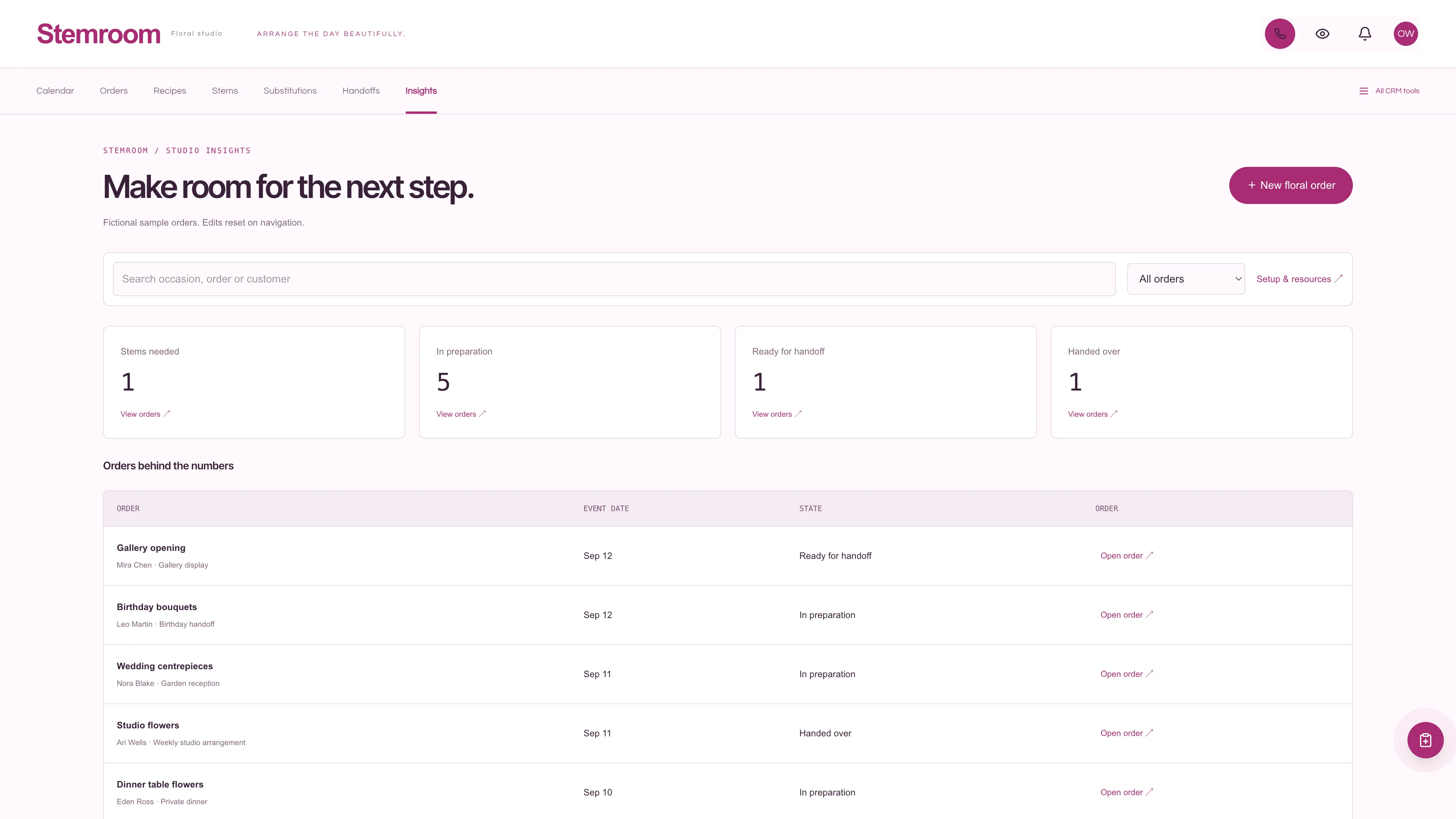
Task: Click the hamburger icon for All CRM tools
Action: point(1363,91)
